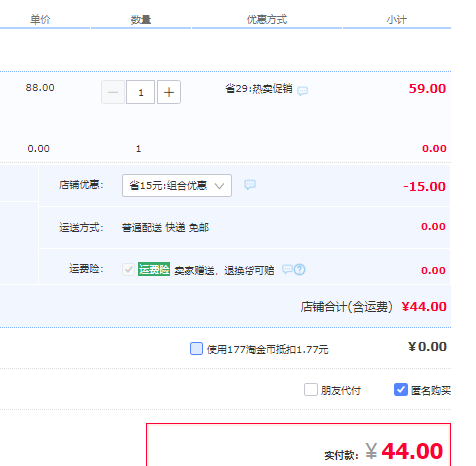Screen dimensions: 476x466
Task: Click the 小计 column header
Action: 397,20
